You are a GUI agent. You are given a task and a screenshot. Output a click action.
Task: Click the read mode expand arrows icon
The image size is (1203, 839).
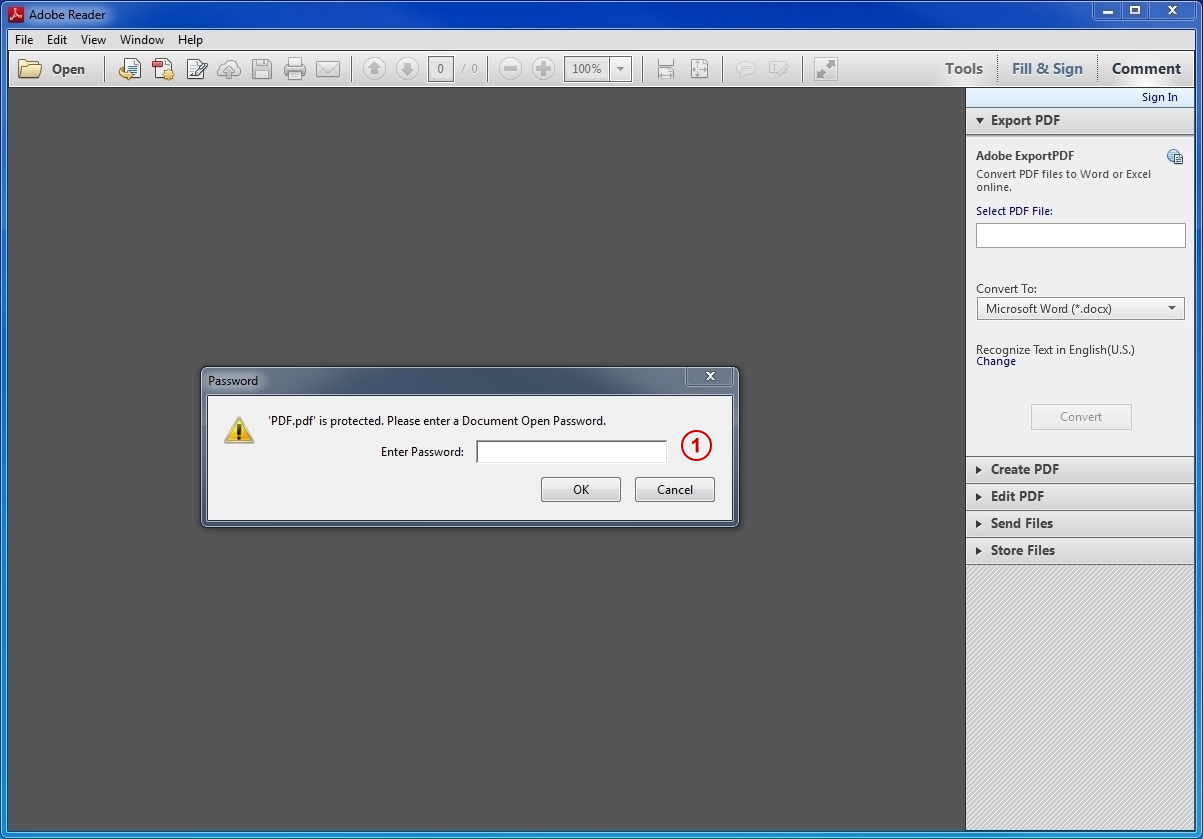(825, 69)
